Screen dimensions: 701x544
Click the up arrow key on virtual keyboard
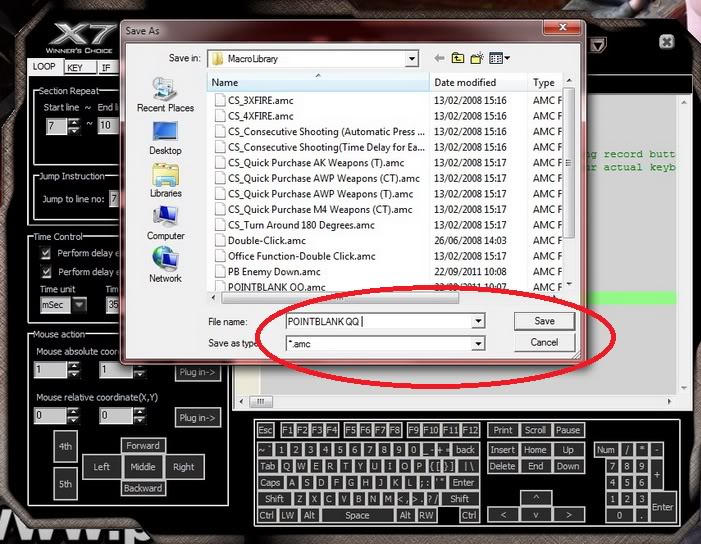click(x=536, y=497)
